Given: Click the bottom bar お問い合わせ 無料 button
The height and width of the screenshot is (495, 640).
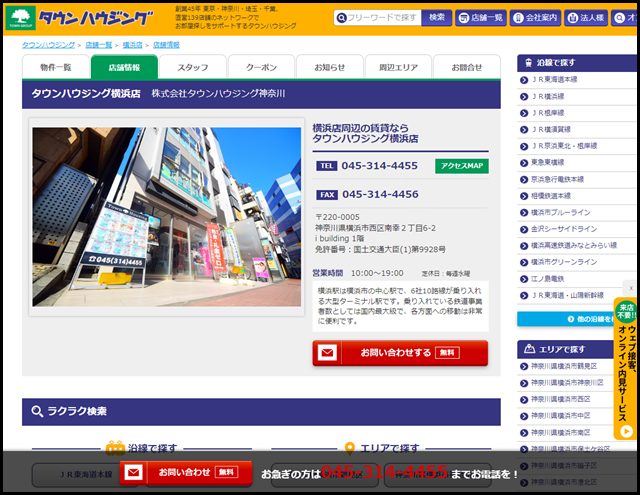Looking at the screenshot, I should pyautogui.click(x=186, y=473).
